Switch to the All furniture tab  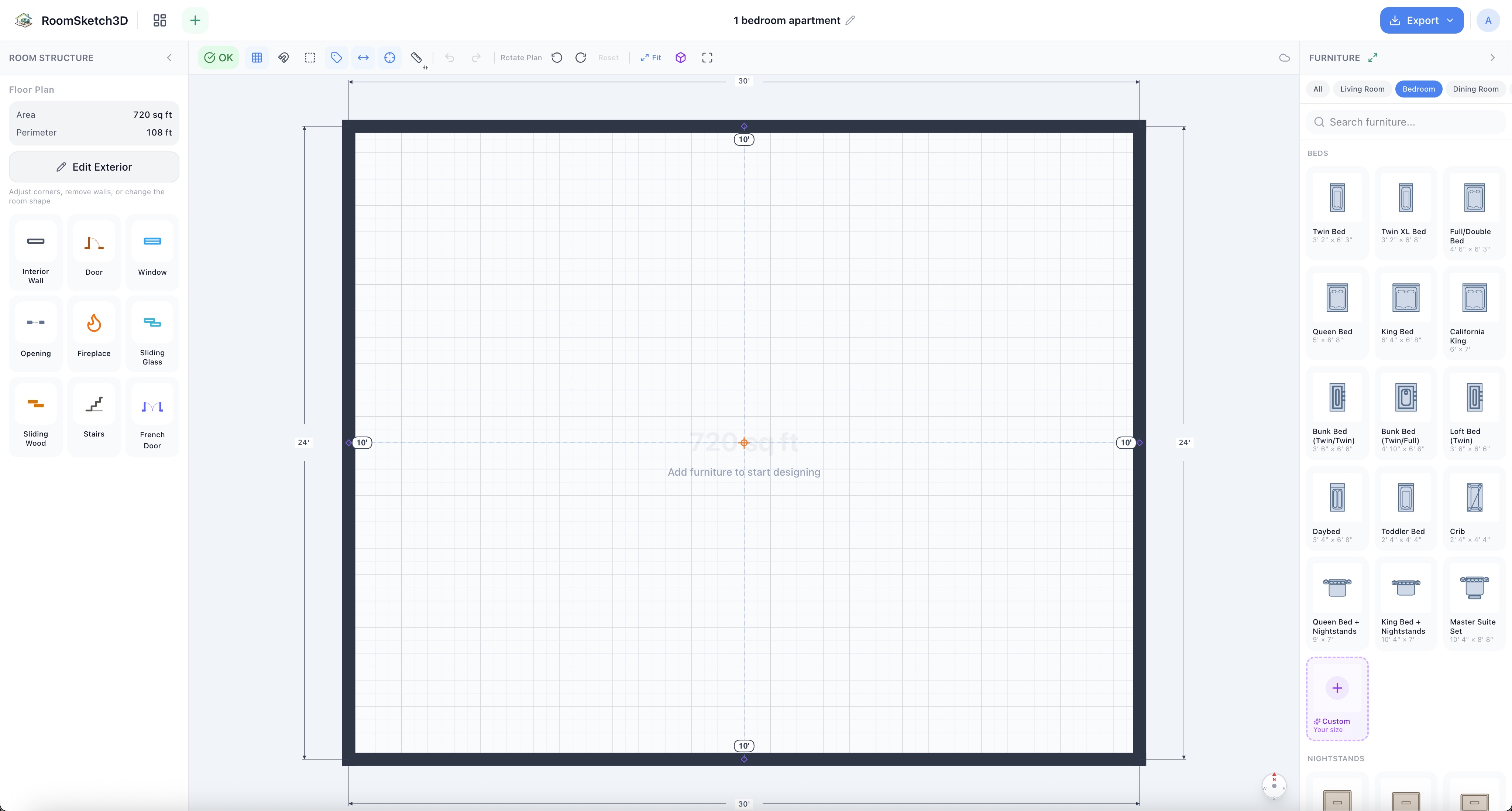click(x=1318, y=89)
